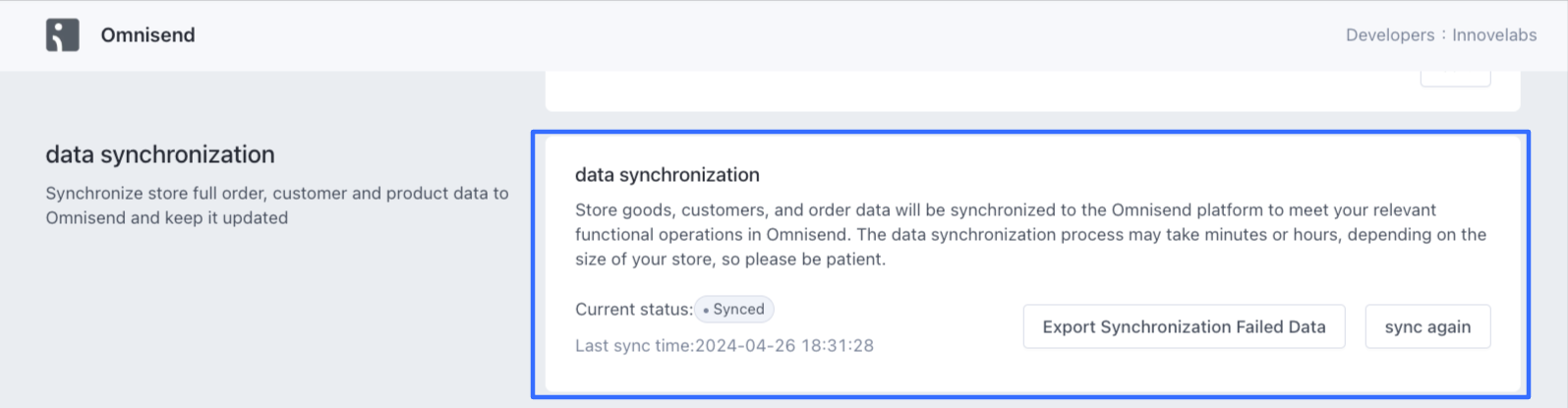The height and width of the screenshot is (408, 1568).
Task: Click the Synced status badge
Action: point(734,310)
